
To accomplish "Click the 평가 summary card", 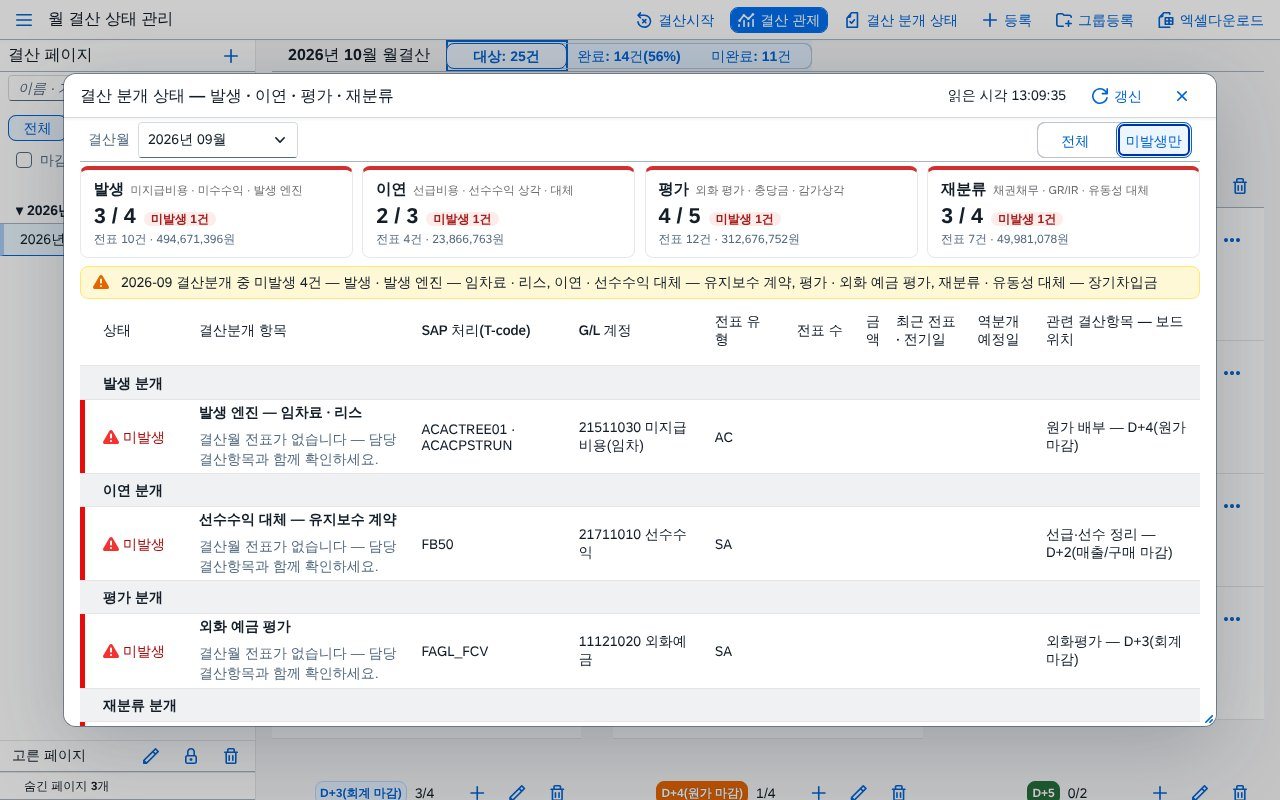I will pyautogui.click(x=781, y=212).
